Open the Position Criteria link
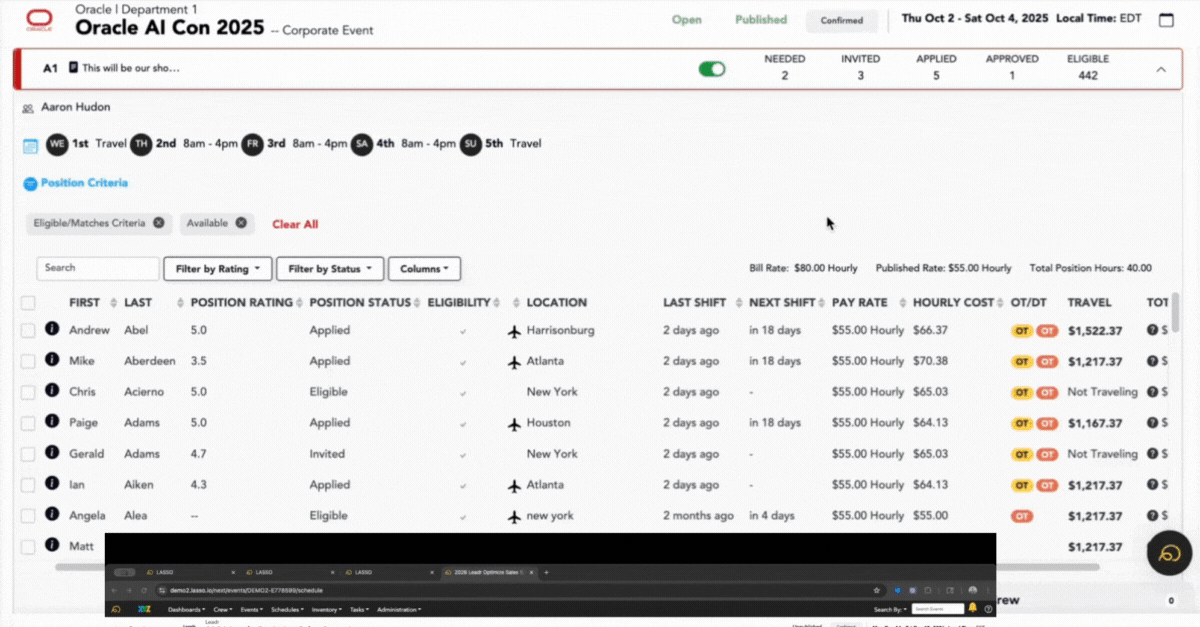Viewport: 1200px width, 627px height. (84, 183)
